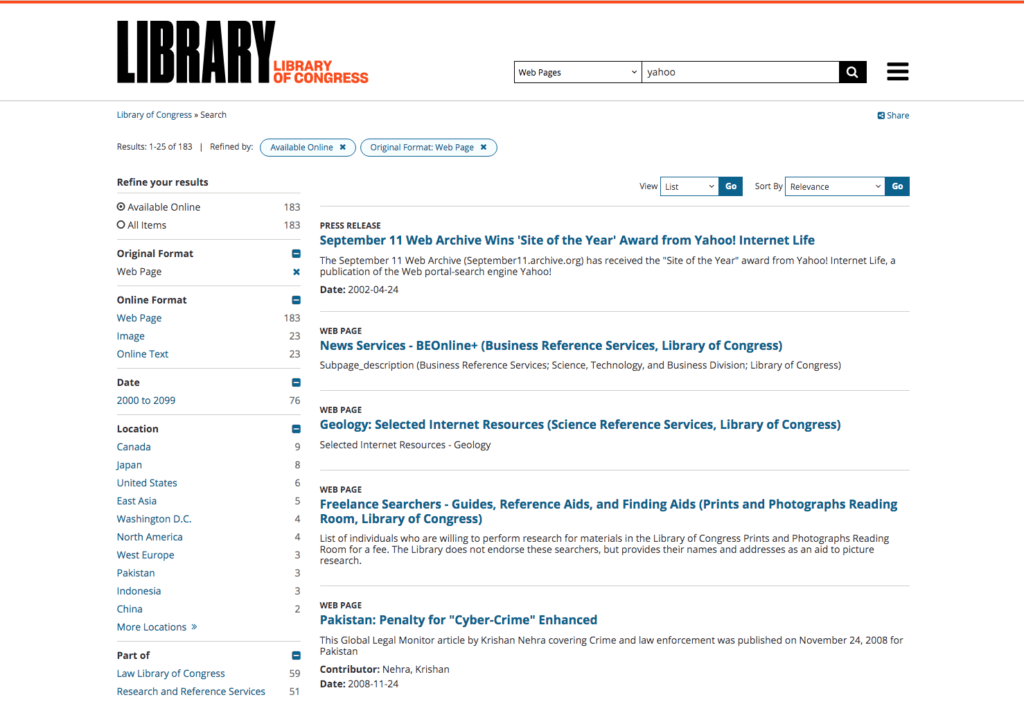Filter by date 2000 to 2099
The height and width of the screenshot is (704, 1024).
coord(146,400)
